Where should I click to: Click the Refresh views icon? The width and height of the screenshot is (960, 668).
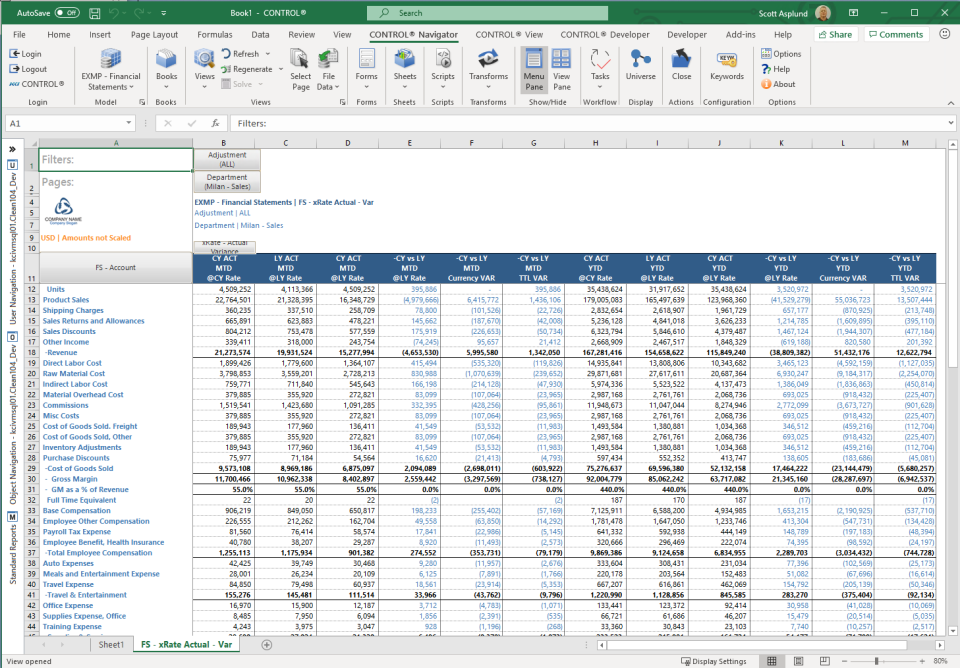click(x=228, y=54)
